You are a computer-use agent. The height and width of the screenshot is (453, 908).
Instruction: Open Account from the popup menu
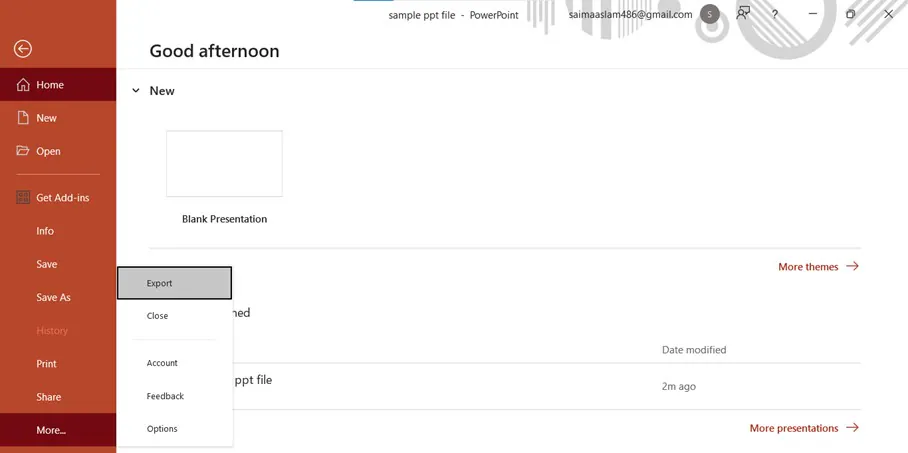click(x=162, y=363)
